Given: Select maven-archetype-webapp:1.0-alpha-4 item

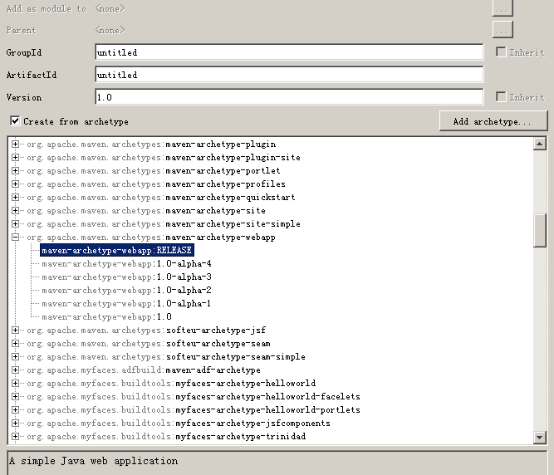Looking at the screenshot, I should tap(126, 264).
